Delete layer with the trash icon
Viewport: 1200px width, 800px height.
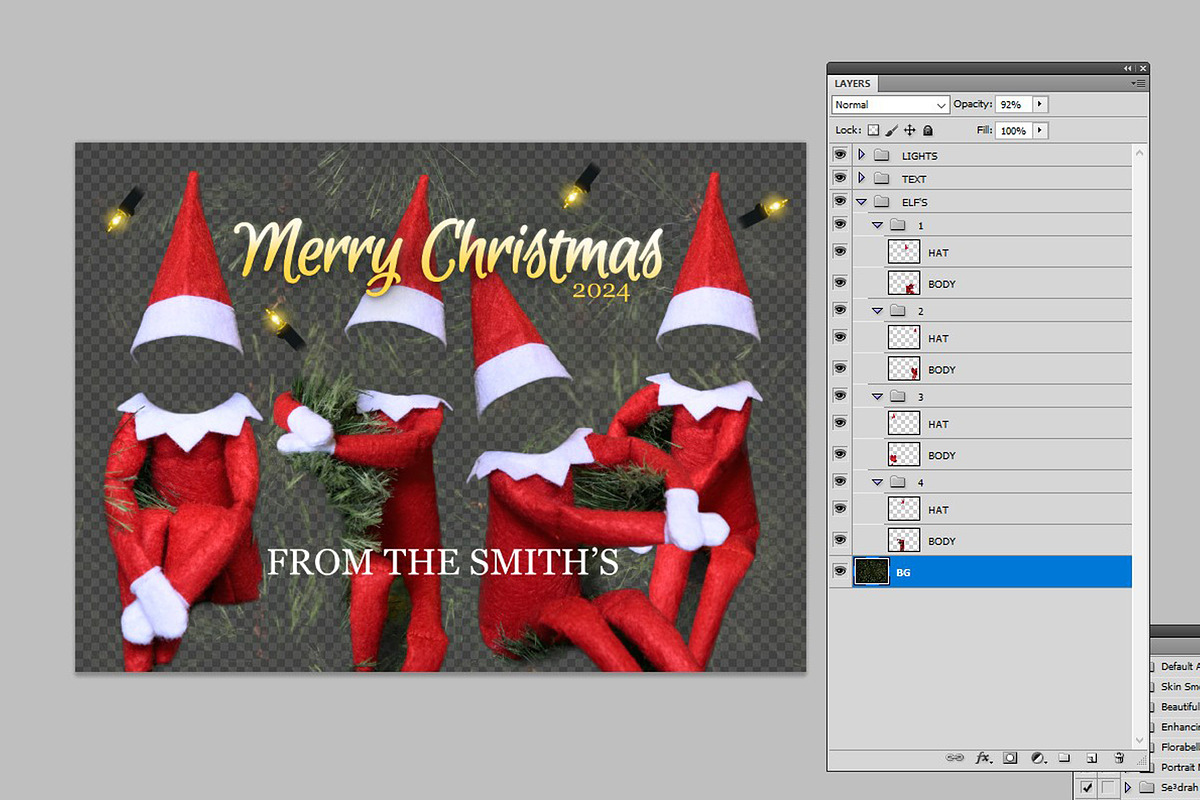point(1119,758)
